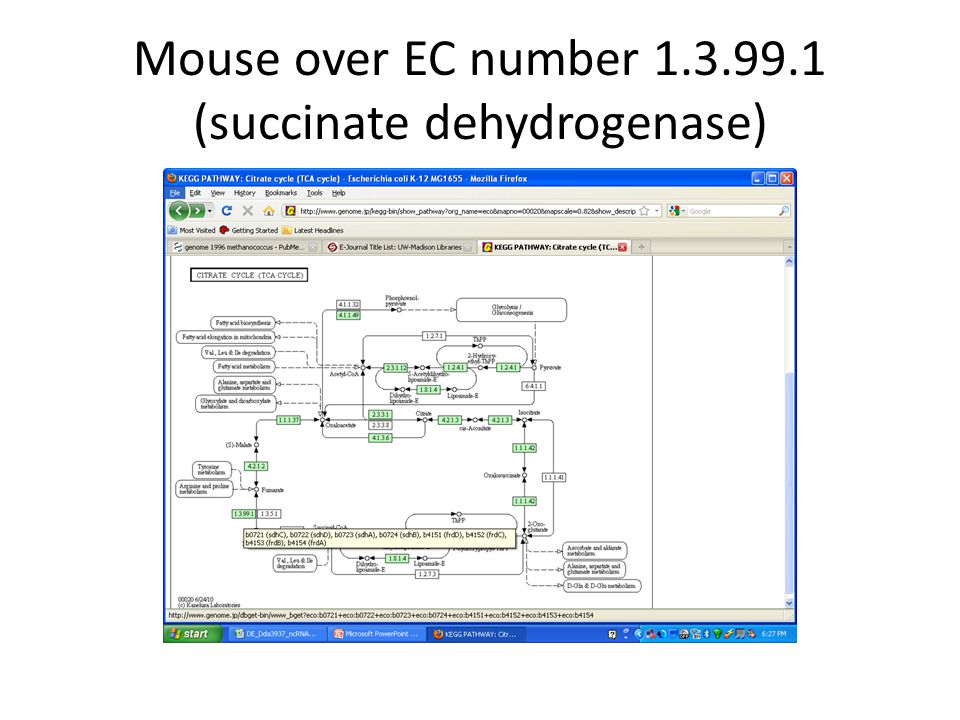Open the Fatty acid biosynthesis pathway box

243,323
